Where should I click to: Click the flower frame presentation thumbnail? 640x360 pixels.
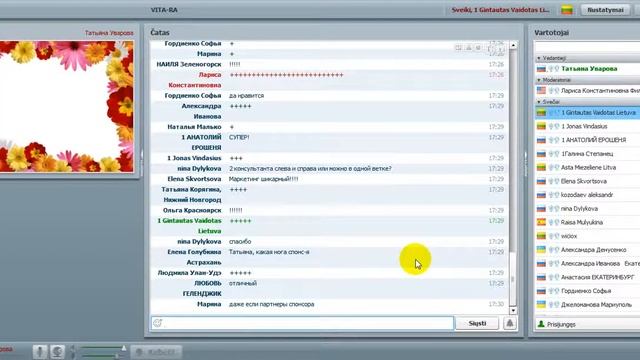pos(67,106)
